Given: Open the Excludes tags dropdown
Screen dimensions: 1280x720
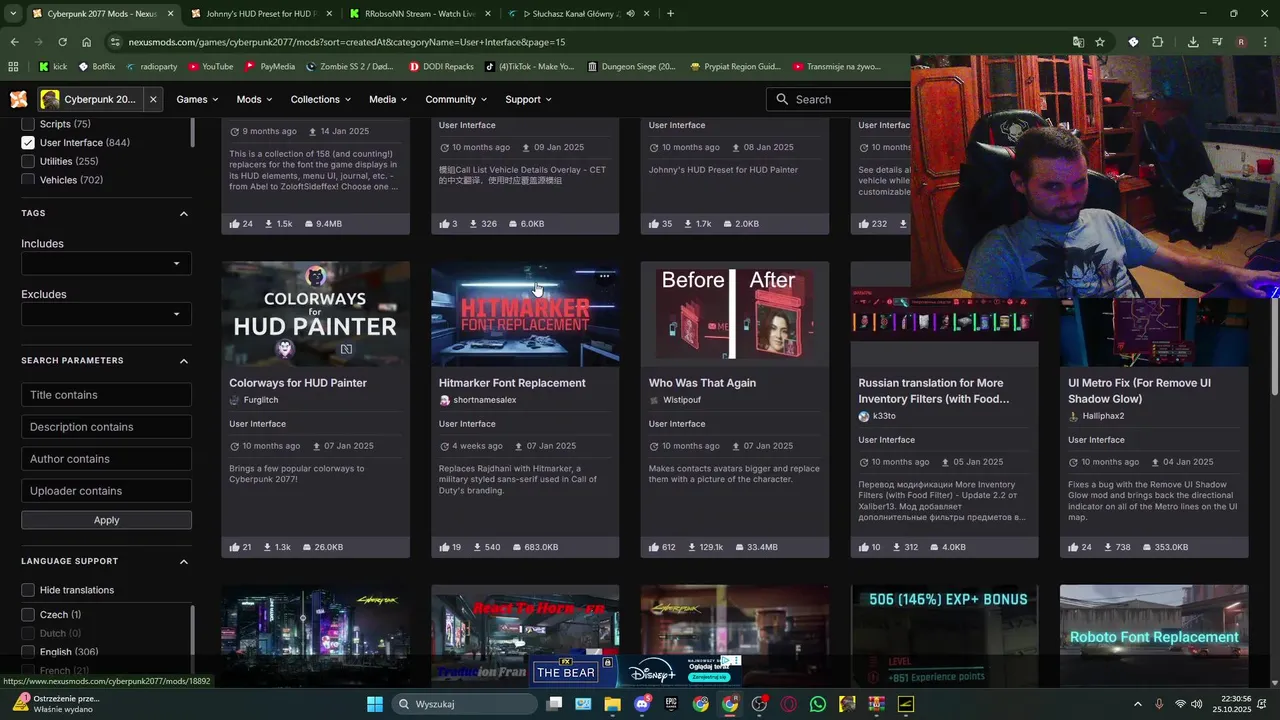Looking at the screenshot, I should coord(106,314).
